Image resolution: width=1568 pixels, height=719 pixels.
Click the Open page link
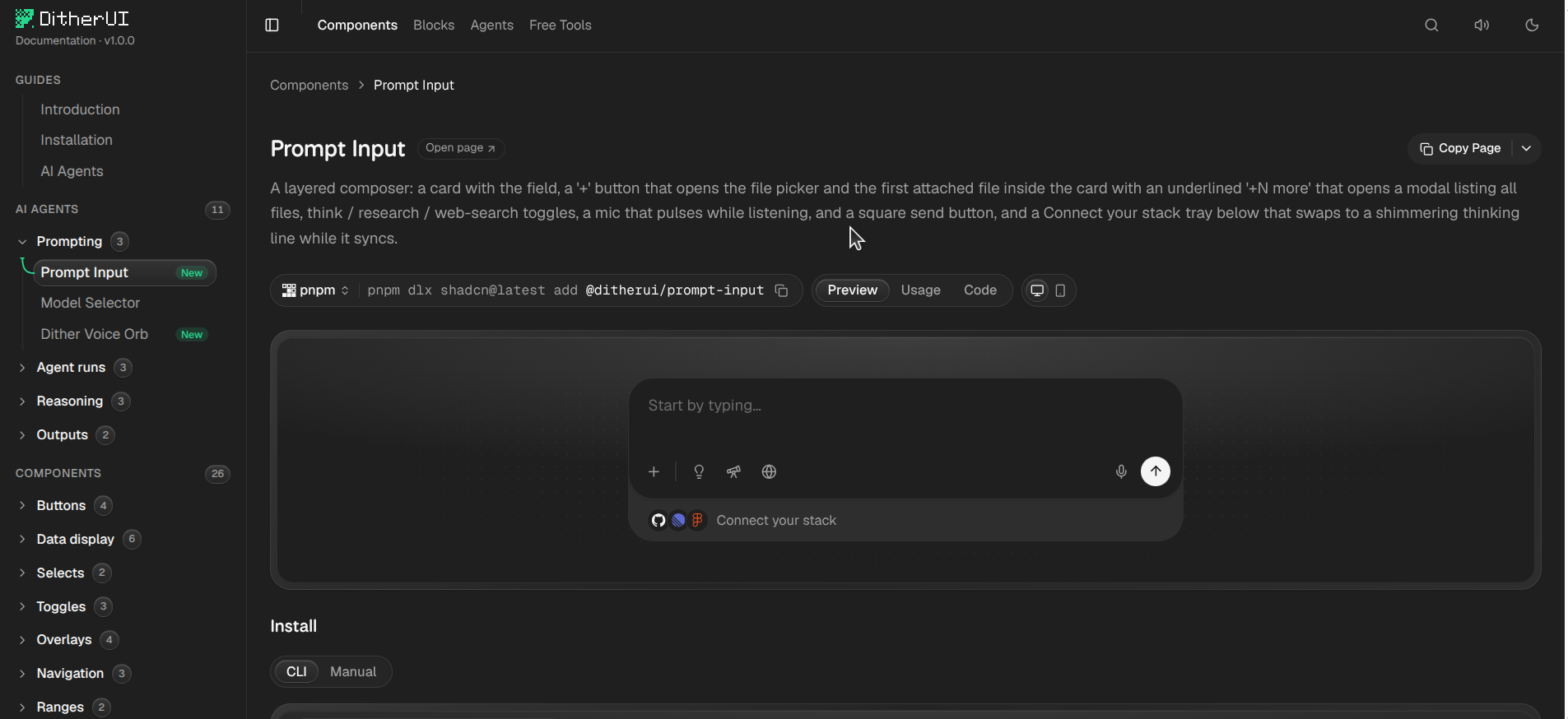click(x=461, y=148)
